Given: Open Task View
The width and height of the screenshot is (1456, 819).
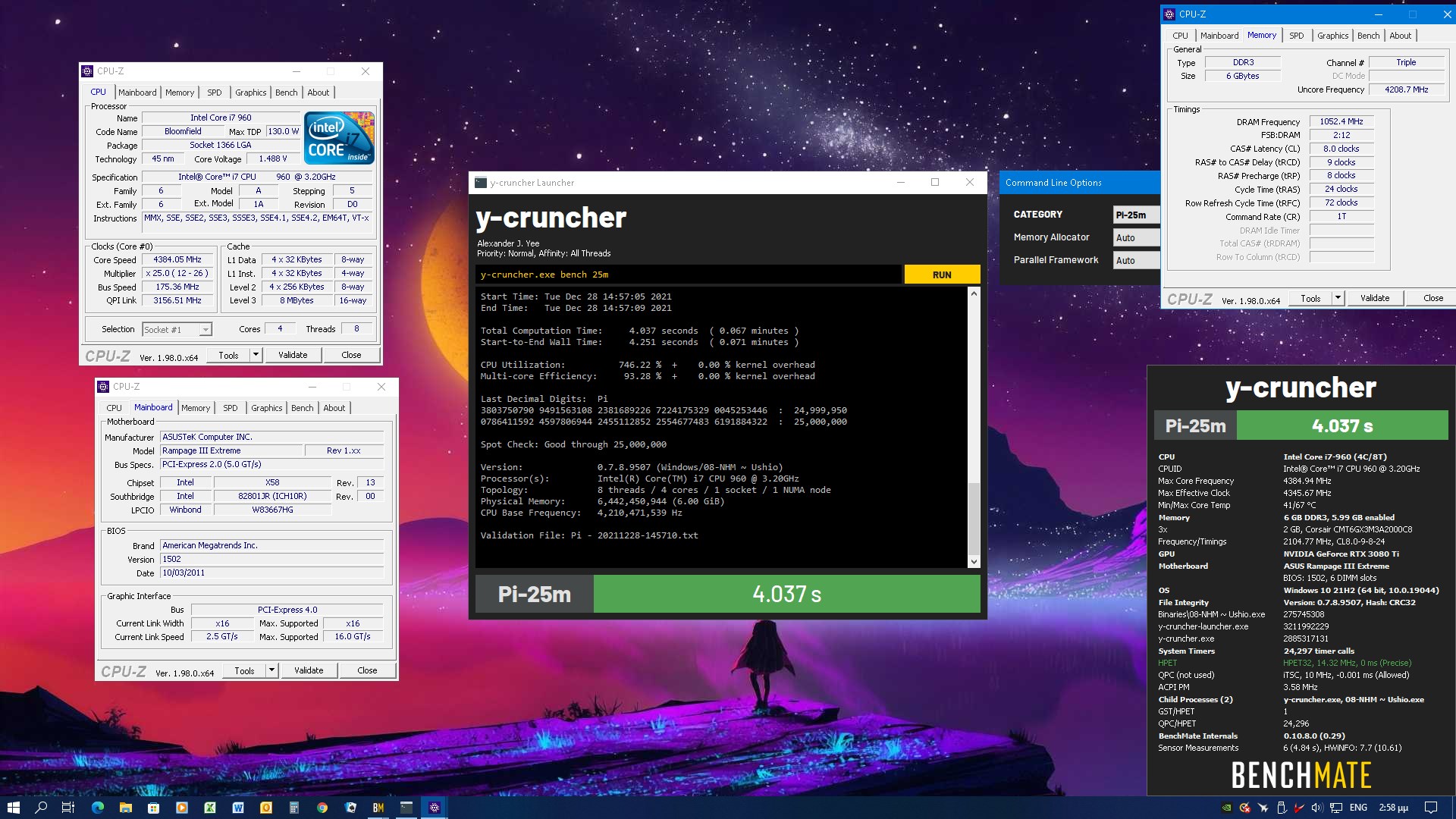Looking at the screenshot, I should coord(68,808).
